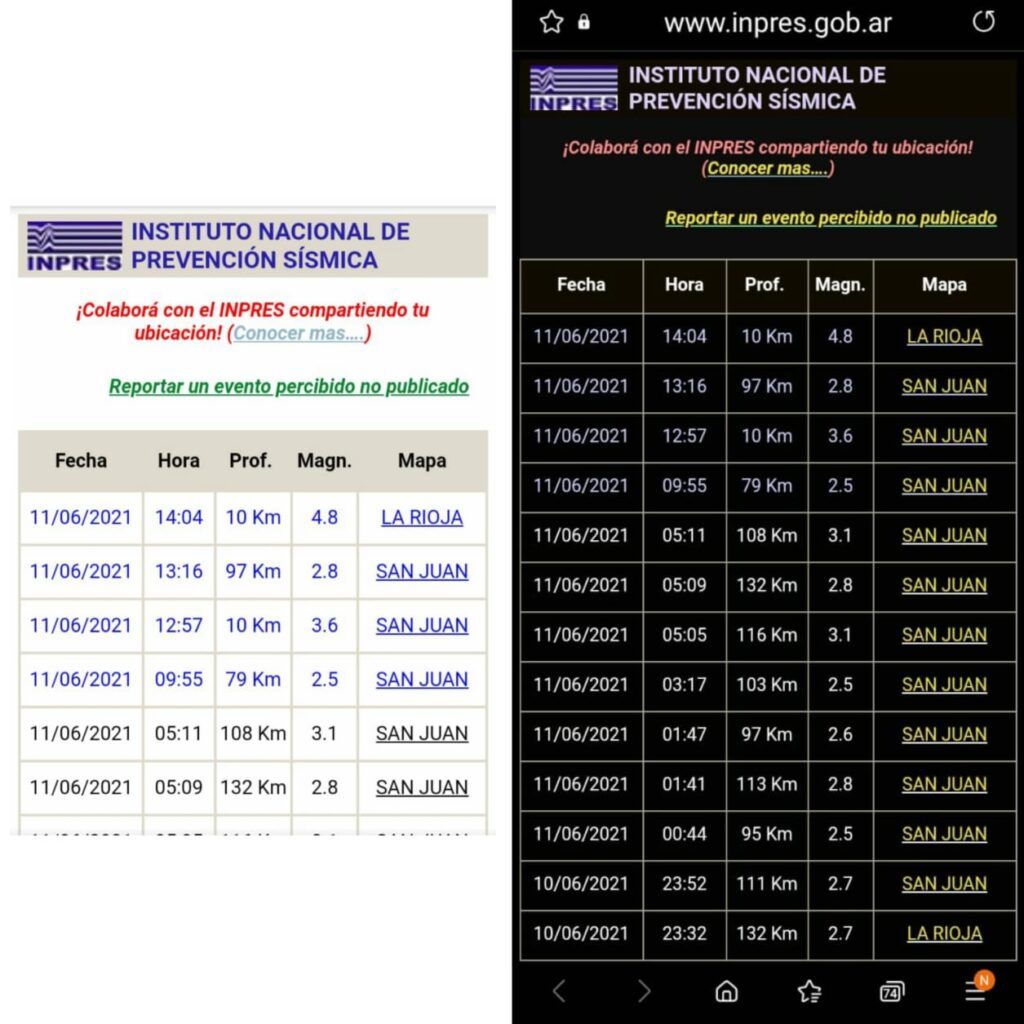Click the 'Fecha' column header on light page

(81, 461)
